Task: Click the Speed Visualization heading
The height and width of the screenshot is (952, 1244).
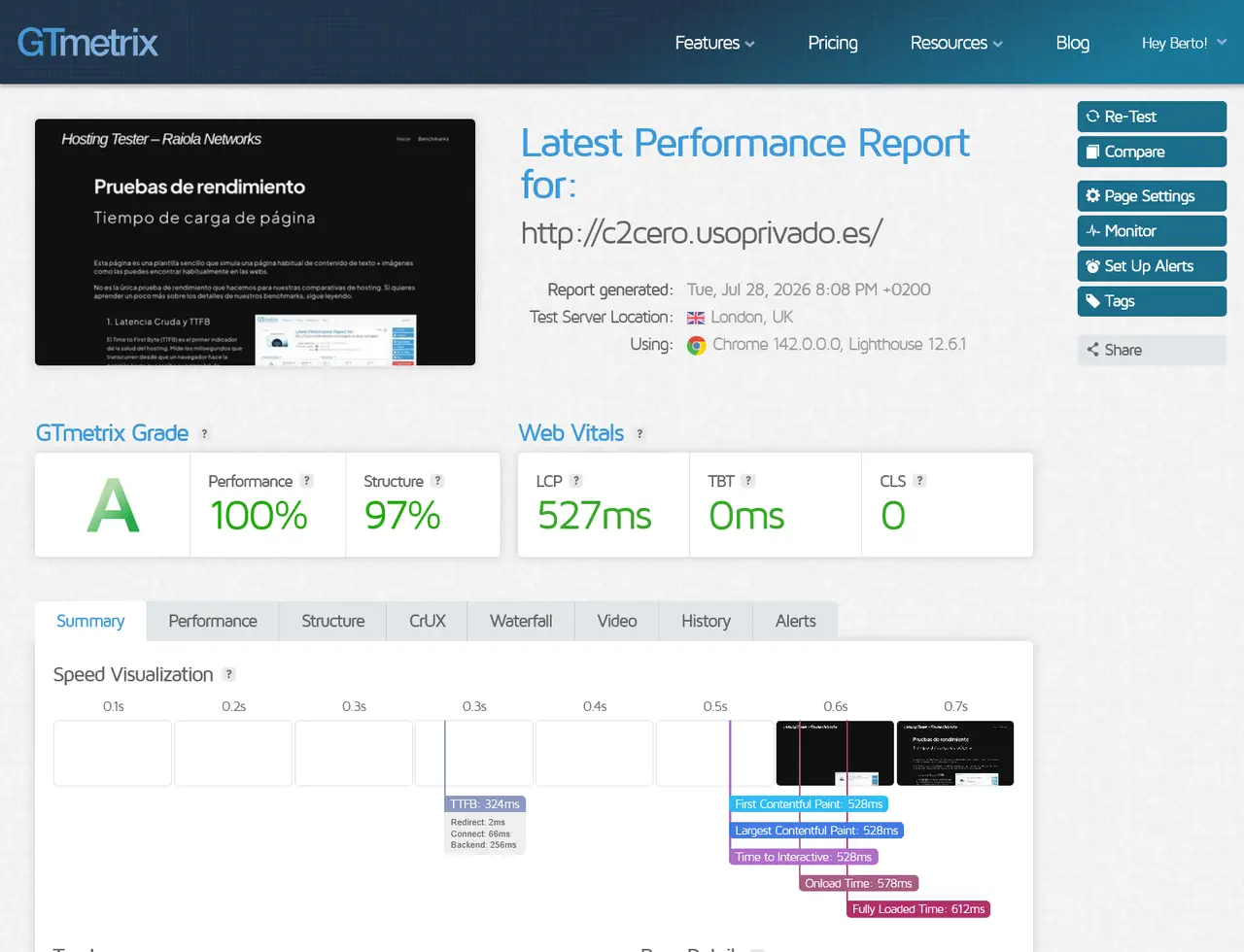Action: tap(133, 674)
